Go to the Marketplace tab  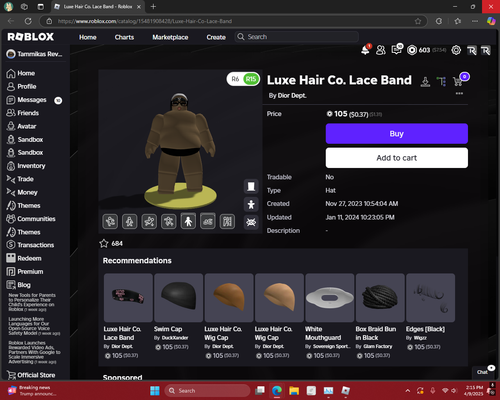coord(170,37)
